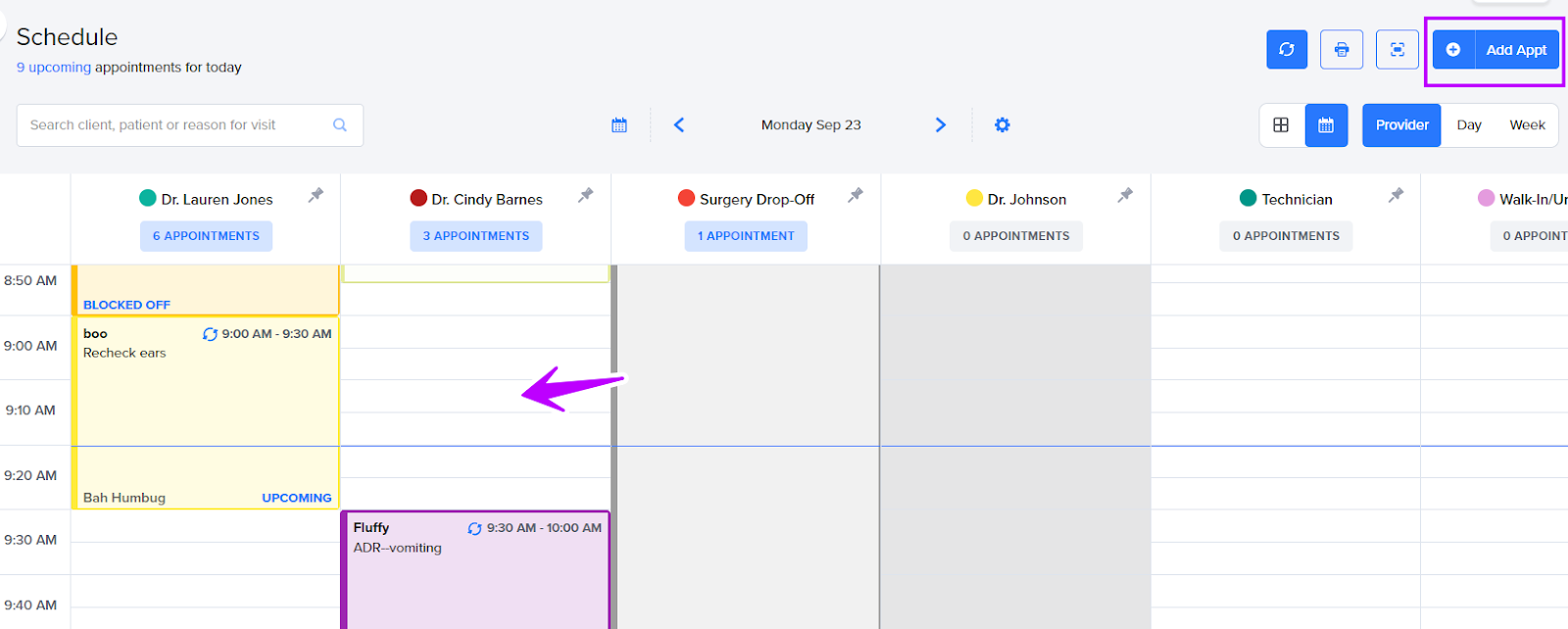Click Surgery Drop-Off red color dot
The width and height of the screenshot is (1568, 629).
coord(686,198)
